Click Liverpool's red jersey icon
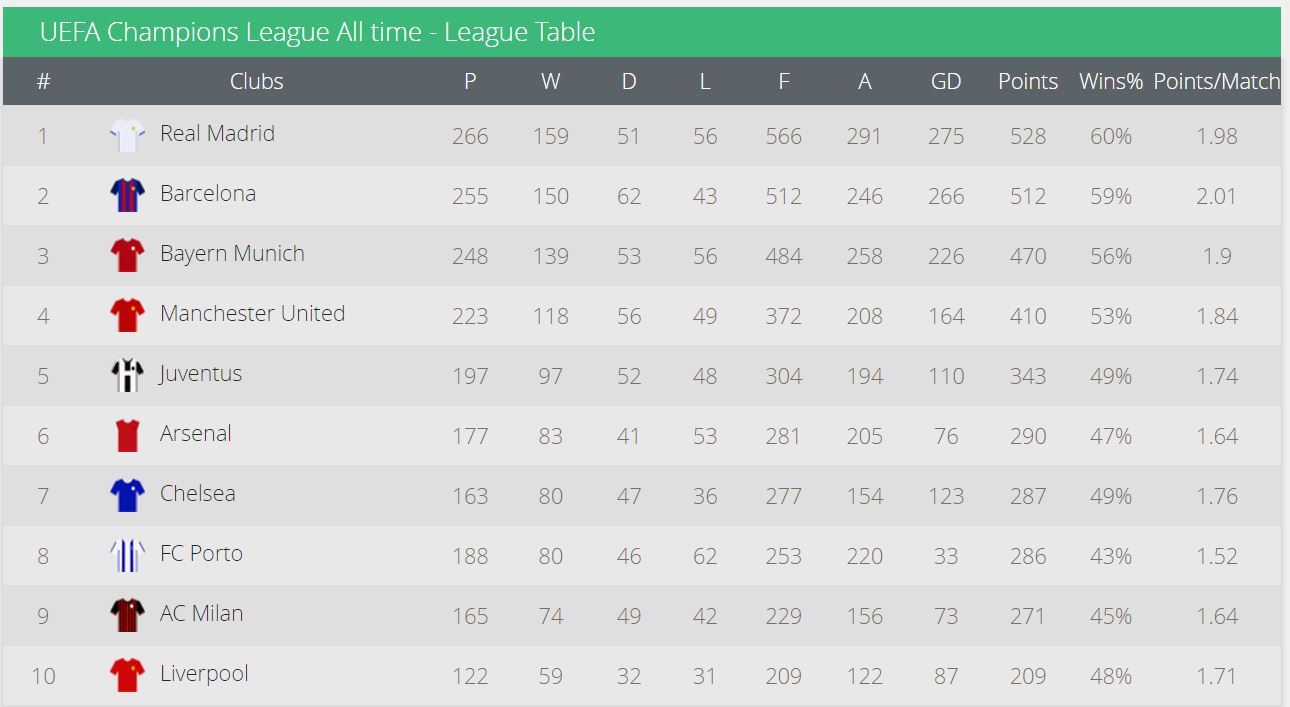 [127, 675]
